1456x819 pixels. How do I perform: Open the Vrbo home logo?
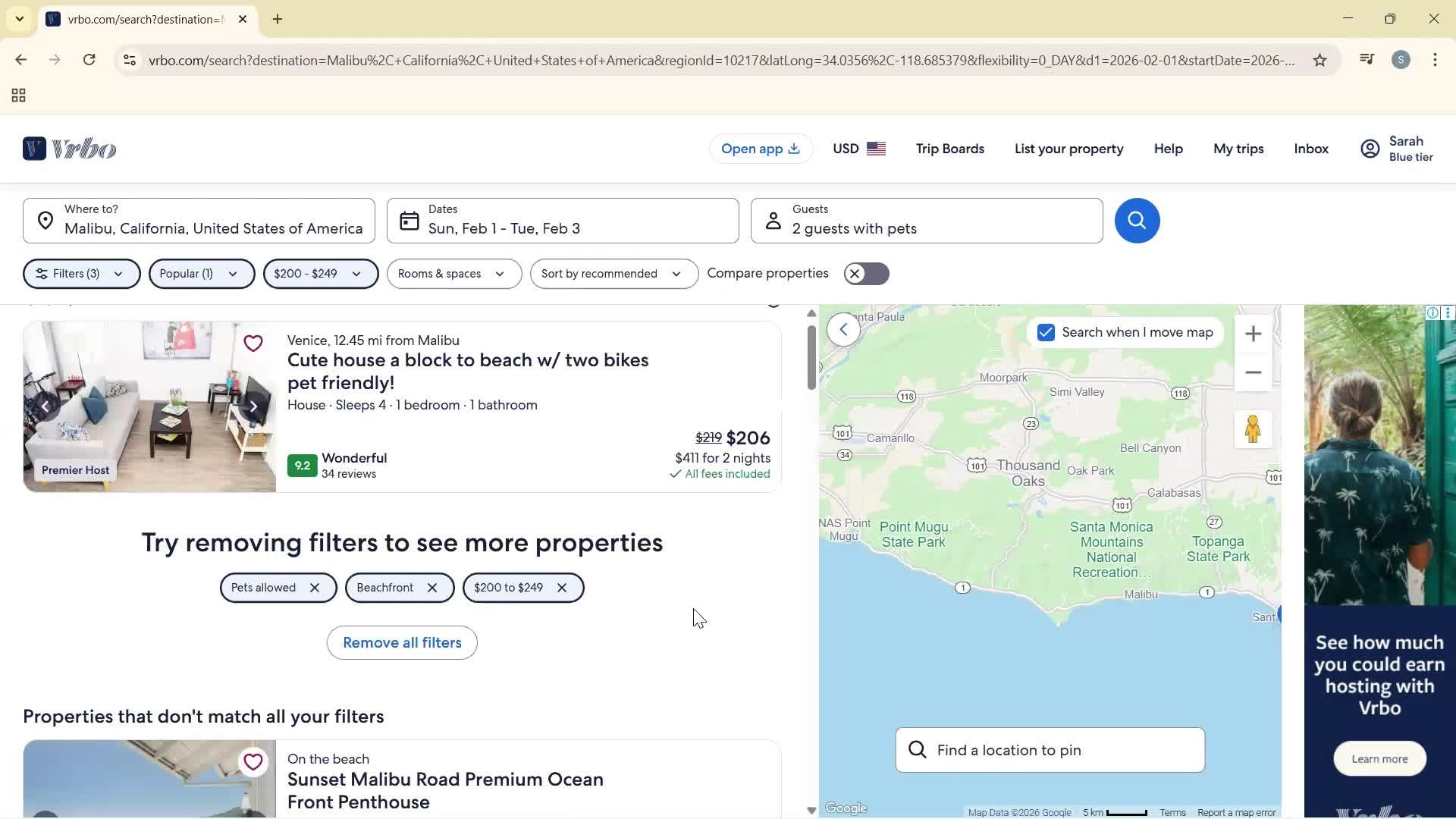69,149
